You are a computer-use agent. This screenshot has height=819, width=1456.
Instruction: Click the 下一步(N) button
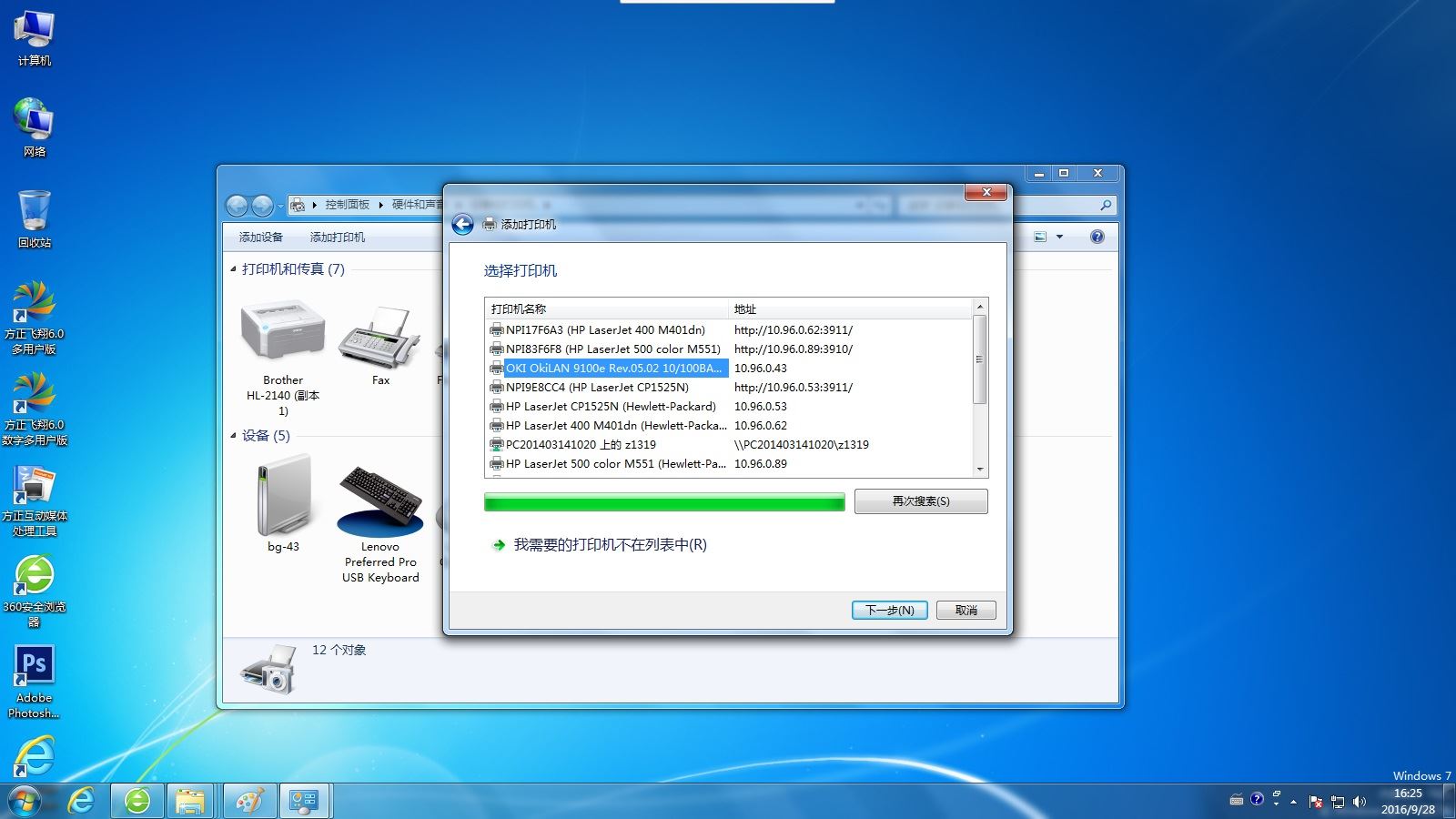click(889, 611)
